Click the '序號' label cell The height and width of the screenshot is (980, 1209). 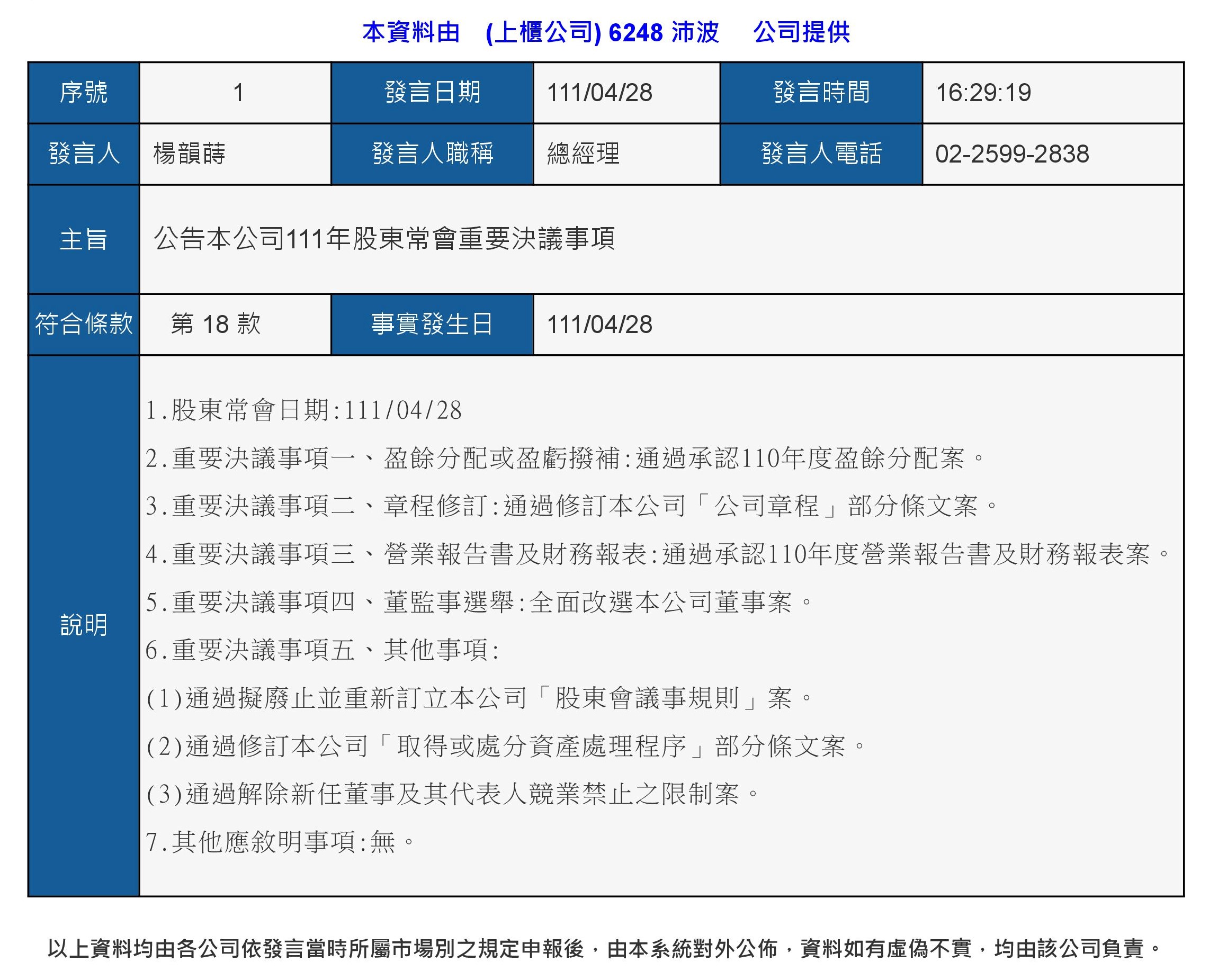click(x=84, y=93)
